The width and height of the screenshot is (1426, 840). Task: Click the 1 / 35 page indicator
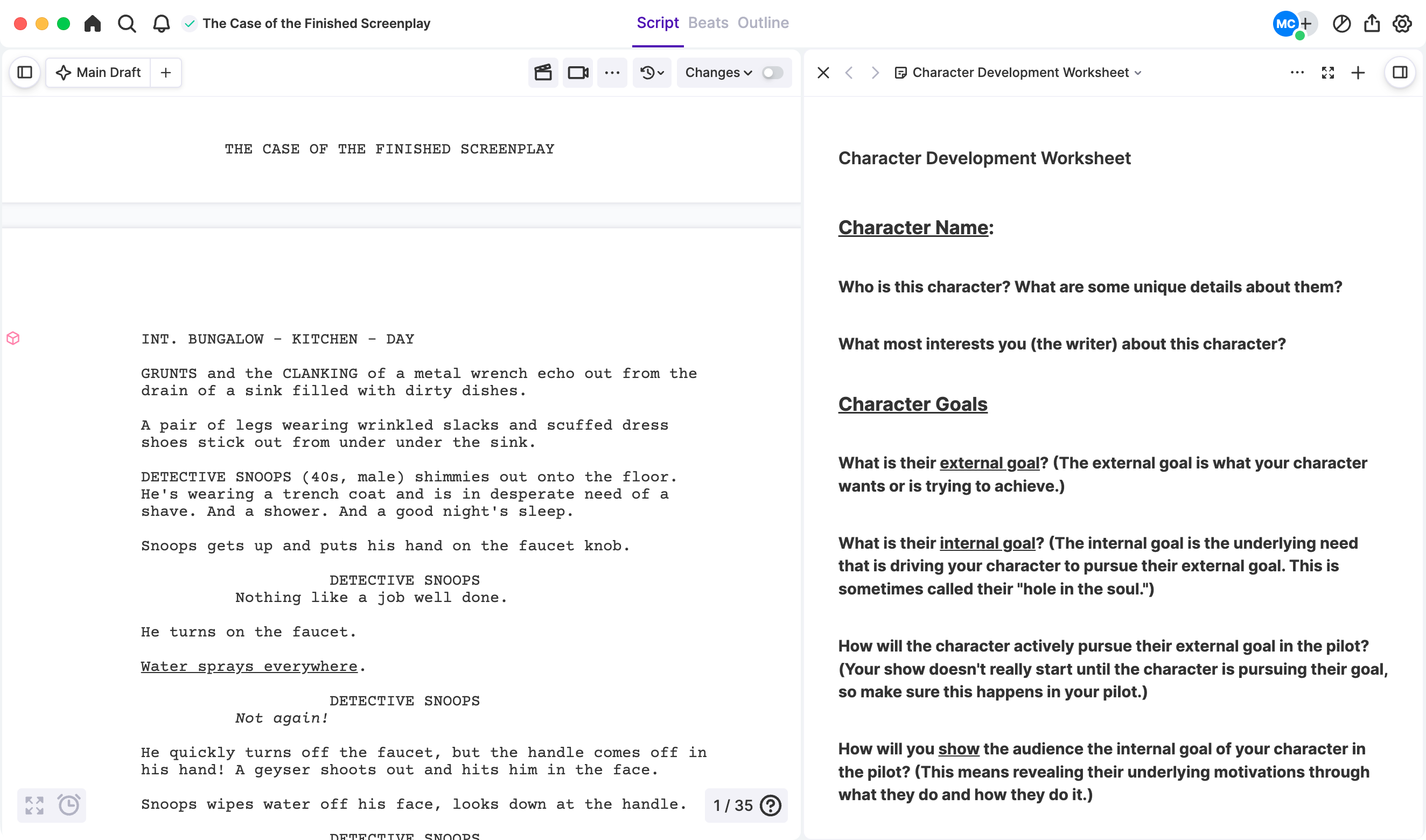click(x=732, y=805)
